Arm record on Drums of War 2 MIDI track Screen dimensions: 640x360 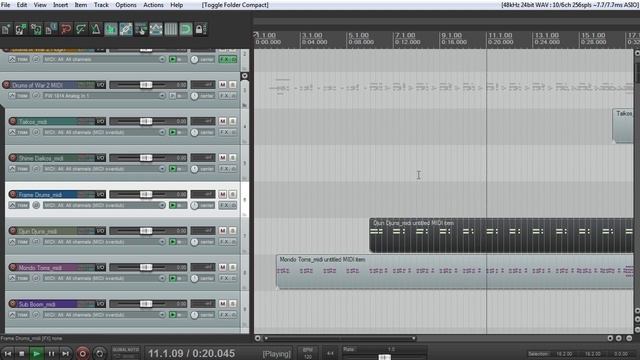pos(6,85)
